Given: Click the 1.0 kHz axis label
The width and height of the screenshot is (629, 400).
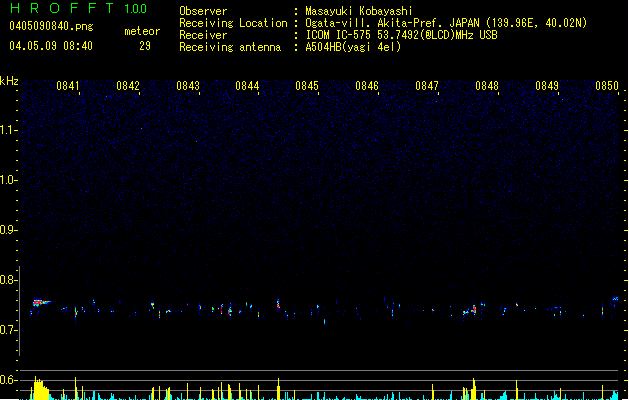Looking at the screenshot, I should (8, 180).
